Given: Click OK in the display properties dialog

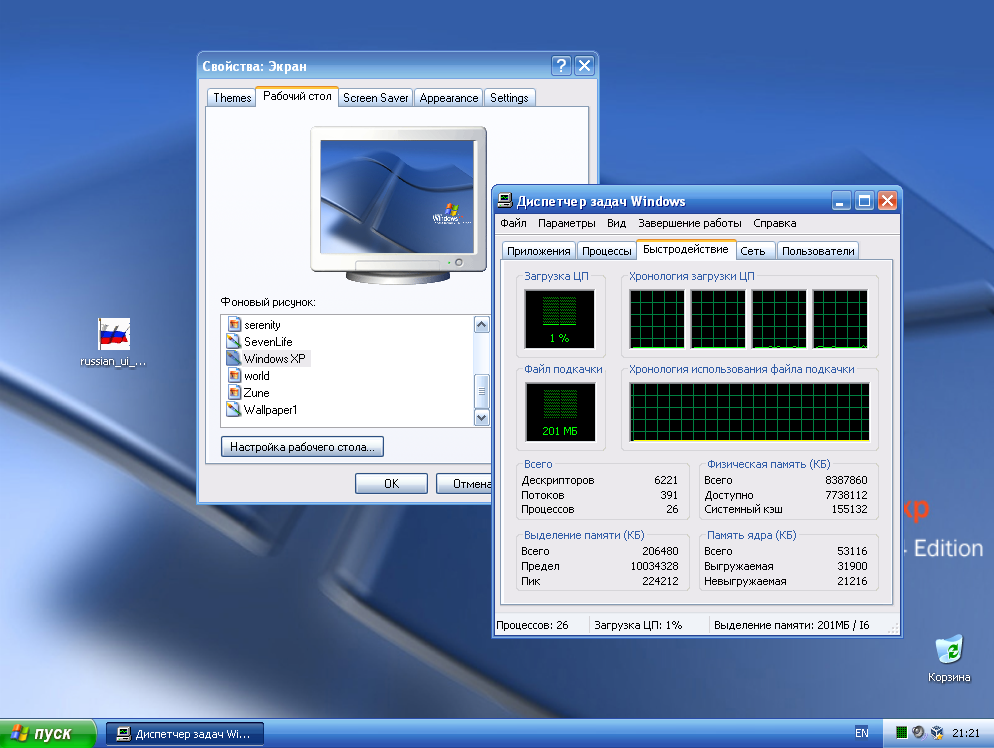Looking at the screenshot, I should point(391,484).
